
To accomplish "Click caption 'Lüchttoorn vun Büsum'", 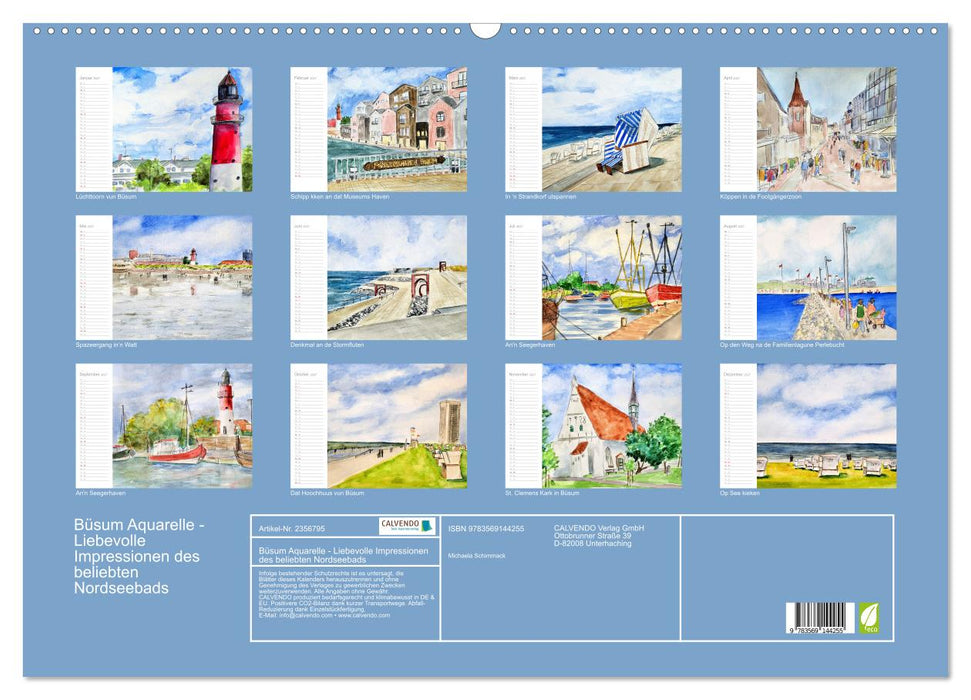I will pyautogui.click(x=106, y=196).
